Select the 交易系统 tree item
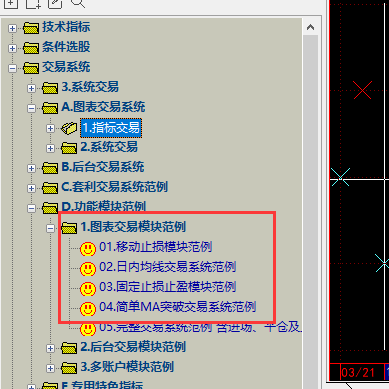Screen dimensions: 389x389 click(66, 67)
